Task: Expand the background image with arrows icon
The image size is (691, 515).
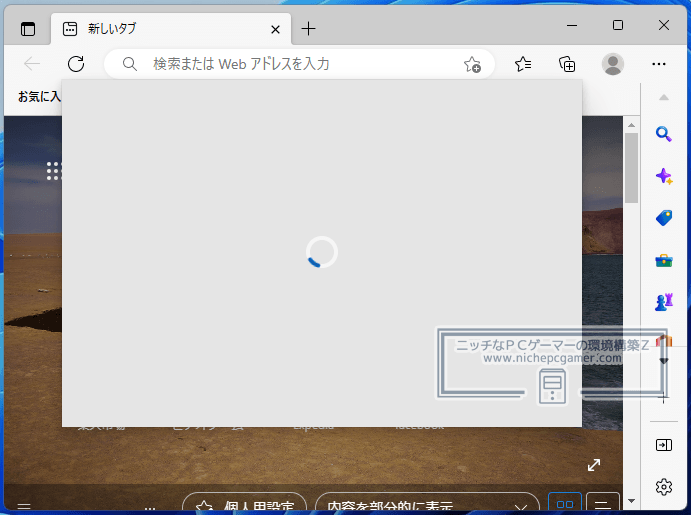Action: (594, 465)
